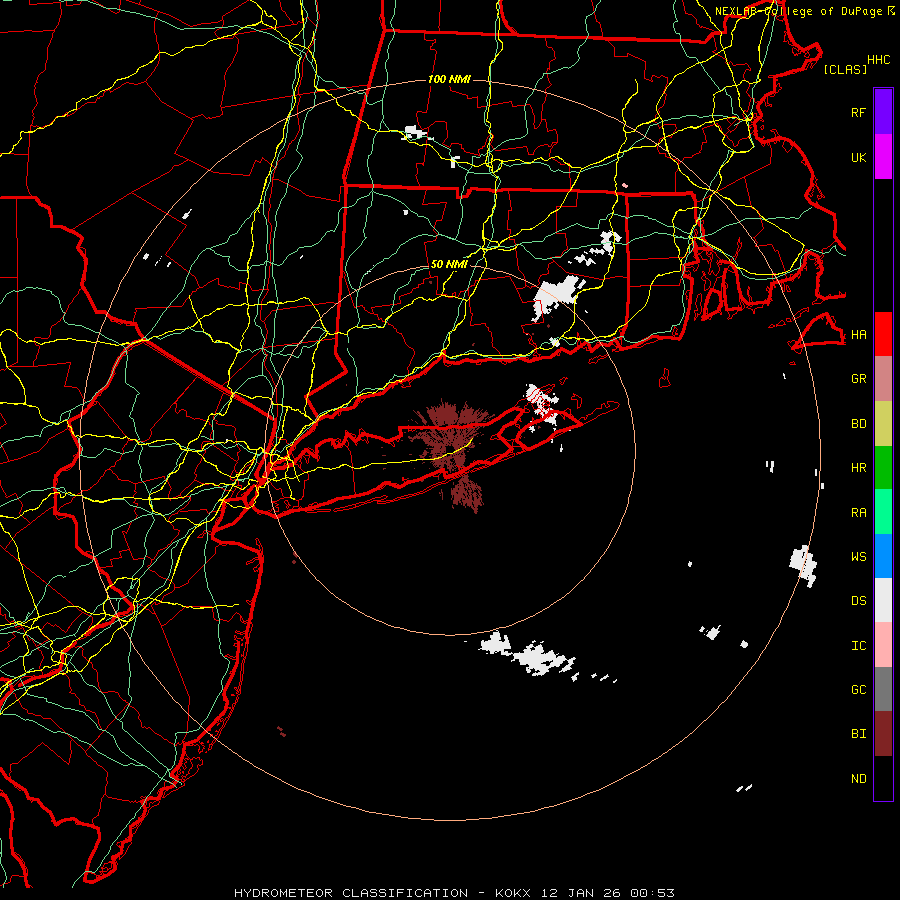900x900 pixels.
Task: Pick the bright green RA legend swatch
Action: pos(883,512)
